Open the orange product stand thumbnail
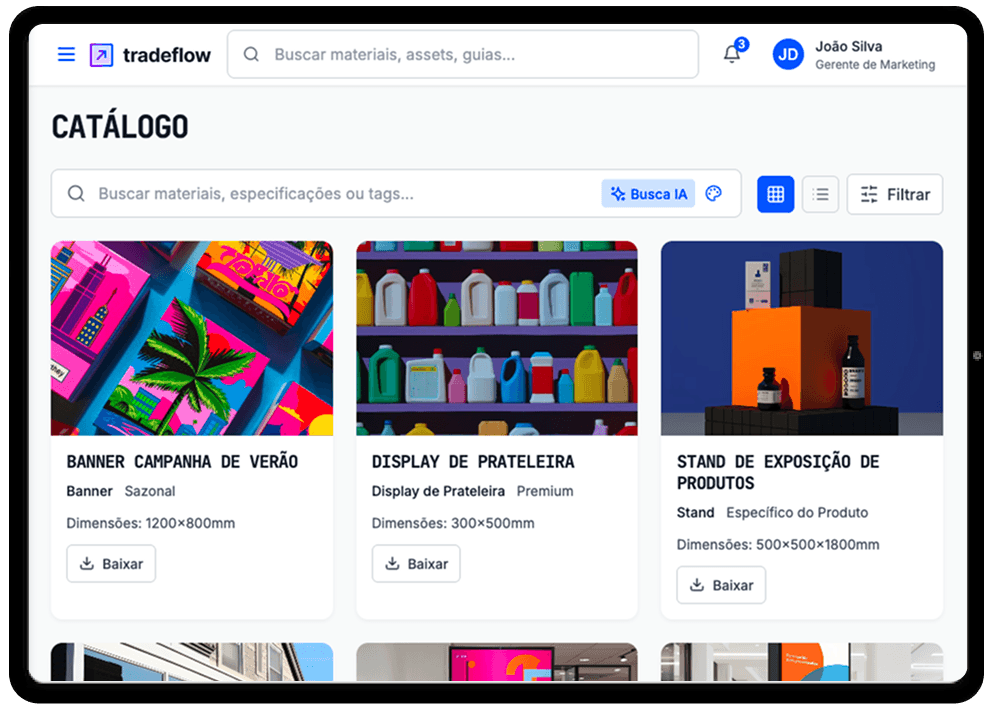The height and width of the screenshot is (711, 995). tap(802, 338)
